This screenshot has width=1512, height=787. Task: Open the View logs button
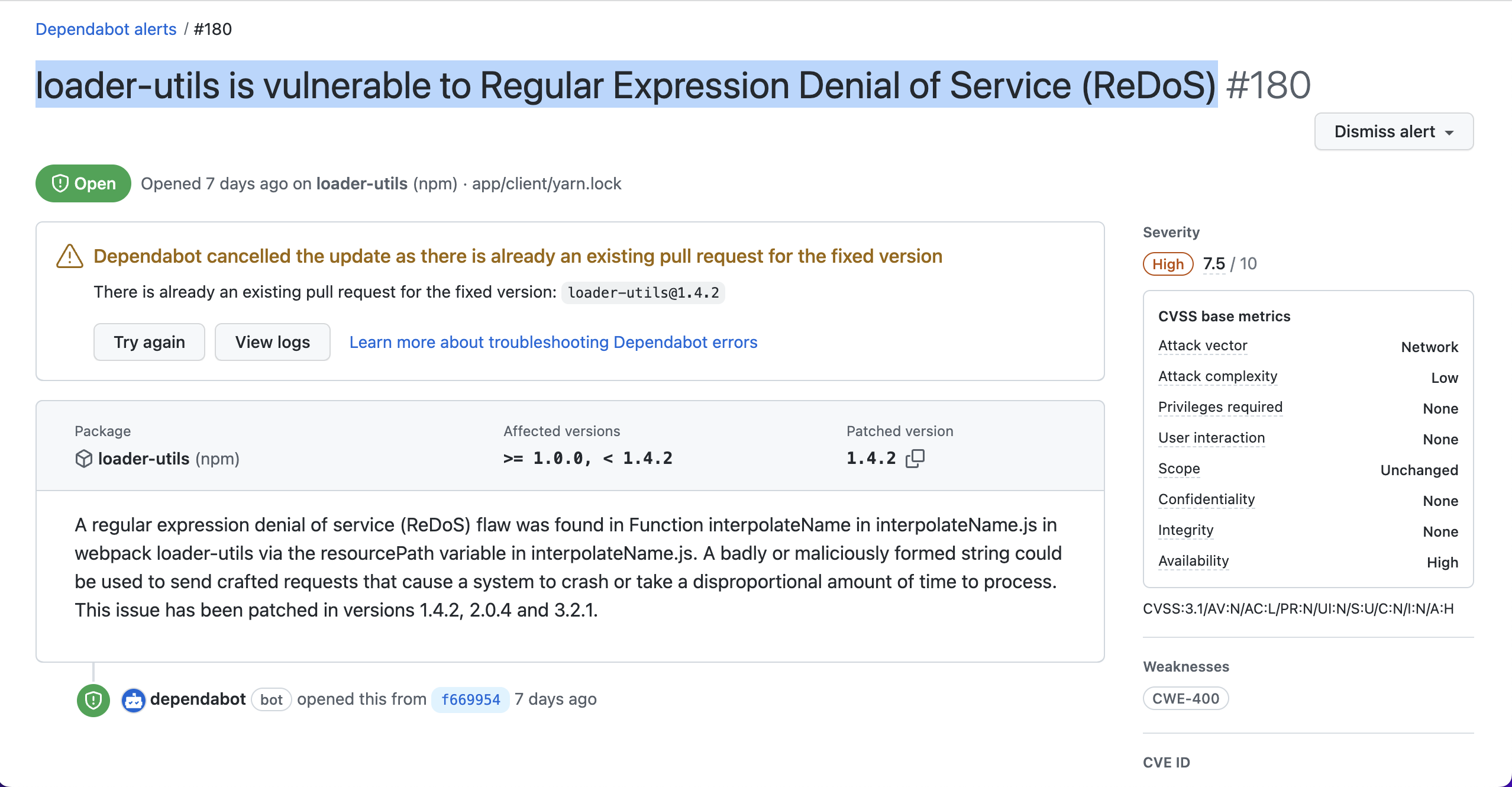pyautogui.click(x=272, y=342)
